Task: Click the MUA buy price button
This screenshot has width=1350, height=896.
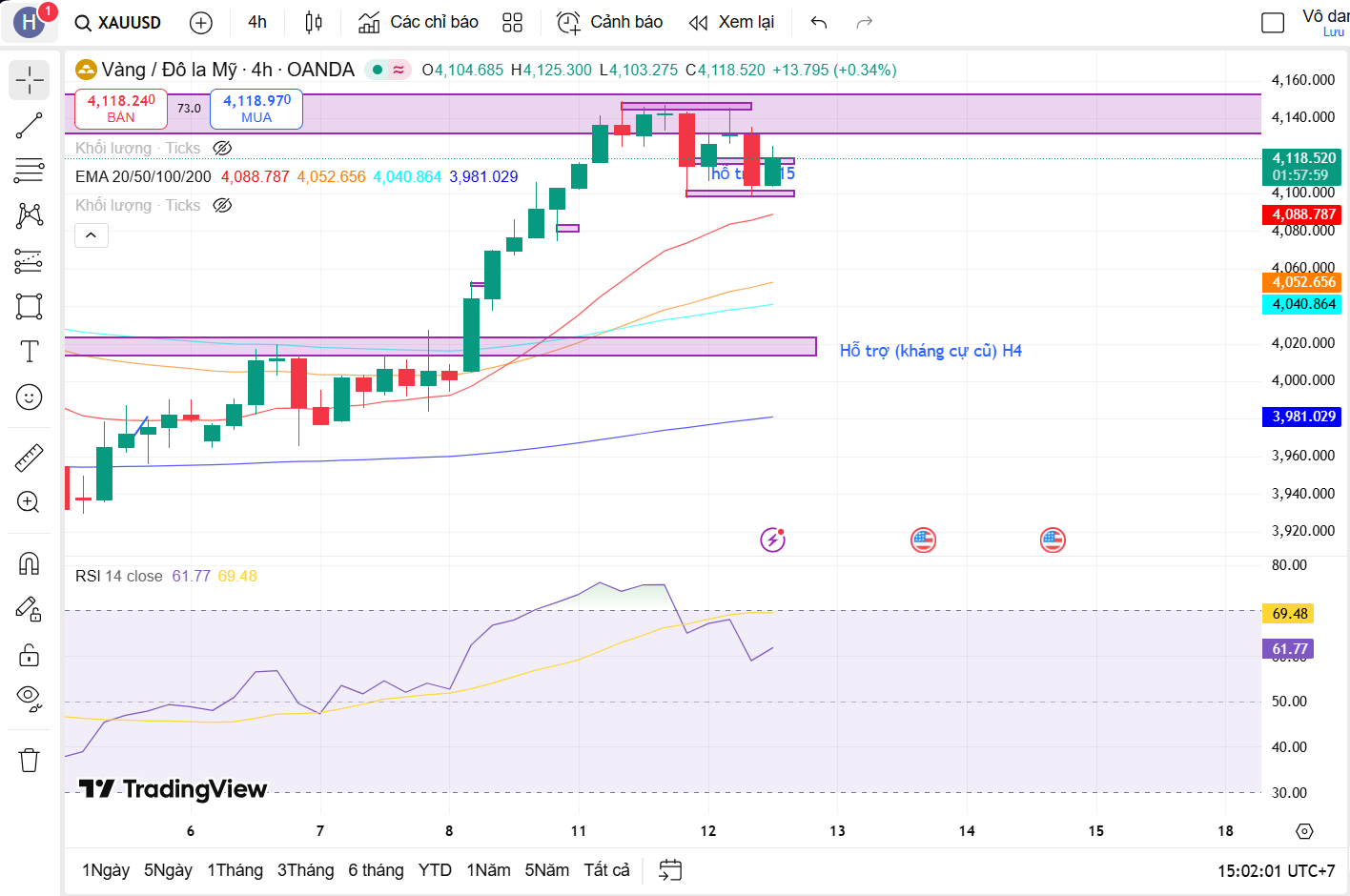Action: 256,109
